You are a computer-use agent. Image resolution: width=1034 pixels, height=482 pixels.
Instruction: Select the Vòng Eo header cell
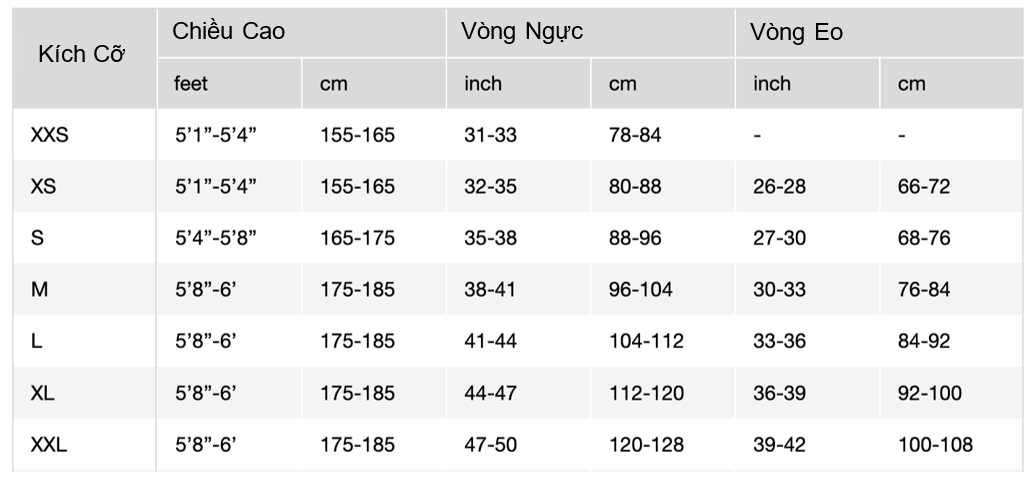point(799,32)
